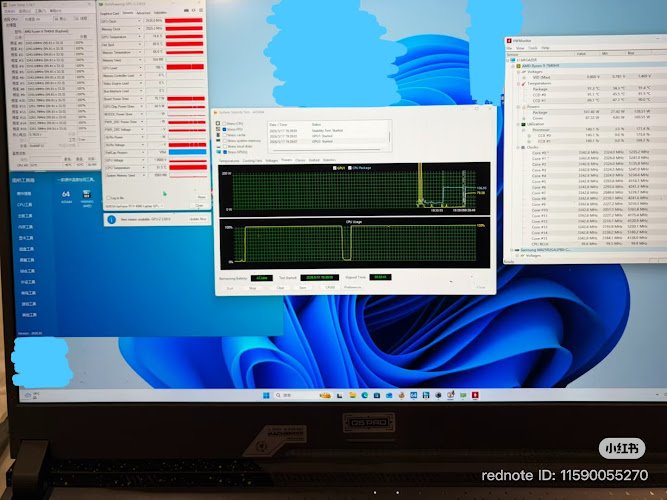Open the Advanced tab in GPU-Z
Image resolution: width=667 pixels, height=500 pixels.
pyautogui.click(x=143, y=13)
